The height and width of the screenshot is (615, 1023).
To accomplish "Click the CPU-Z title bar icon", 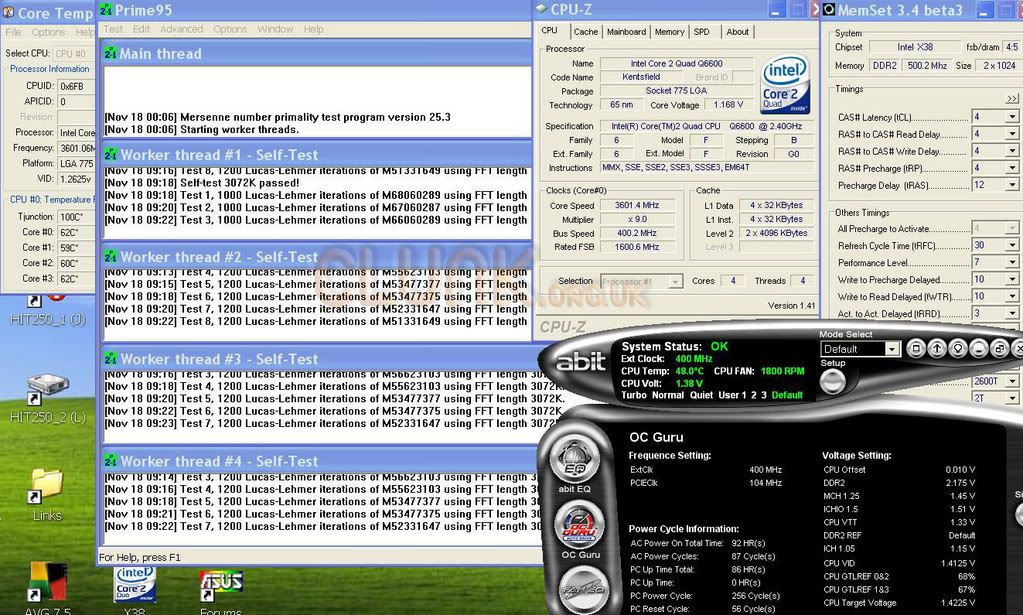I will (x=541, y=9).
